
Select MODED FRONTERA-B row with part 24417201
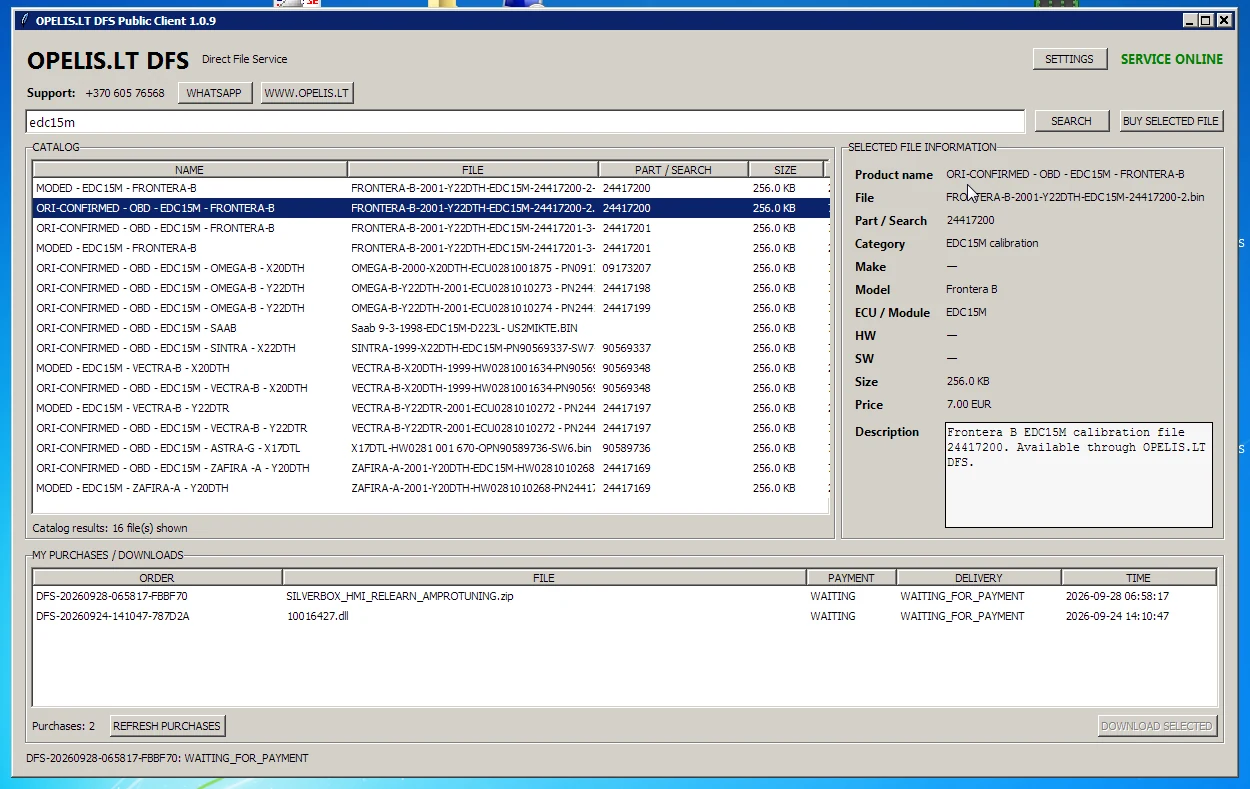point(431,248)
